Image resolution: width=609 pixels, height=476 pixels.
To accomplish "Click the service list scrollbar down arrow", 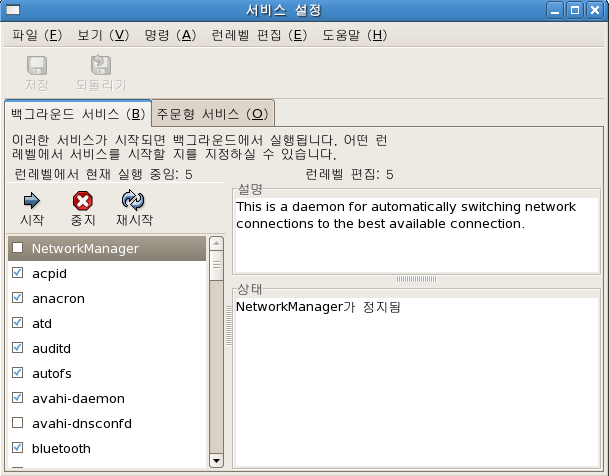I will click(216, 460).
